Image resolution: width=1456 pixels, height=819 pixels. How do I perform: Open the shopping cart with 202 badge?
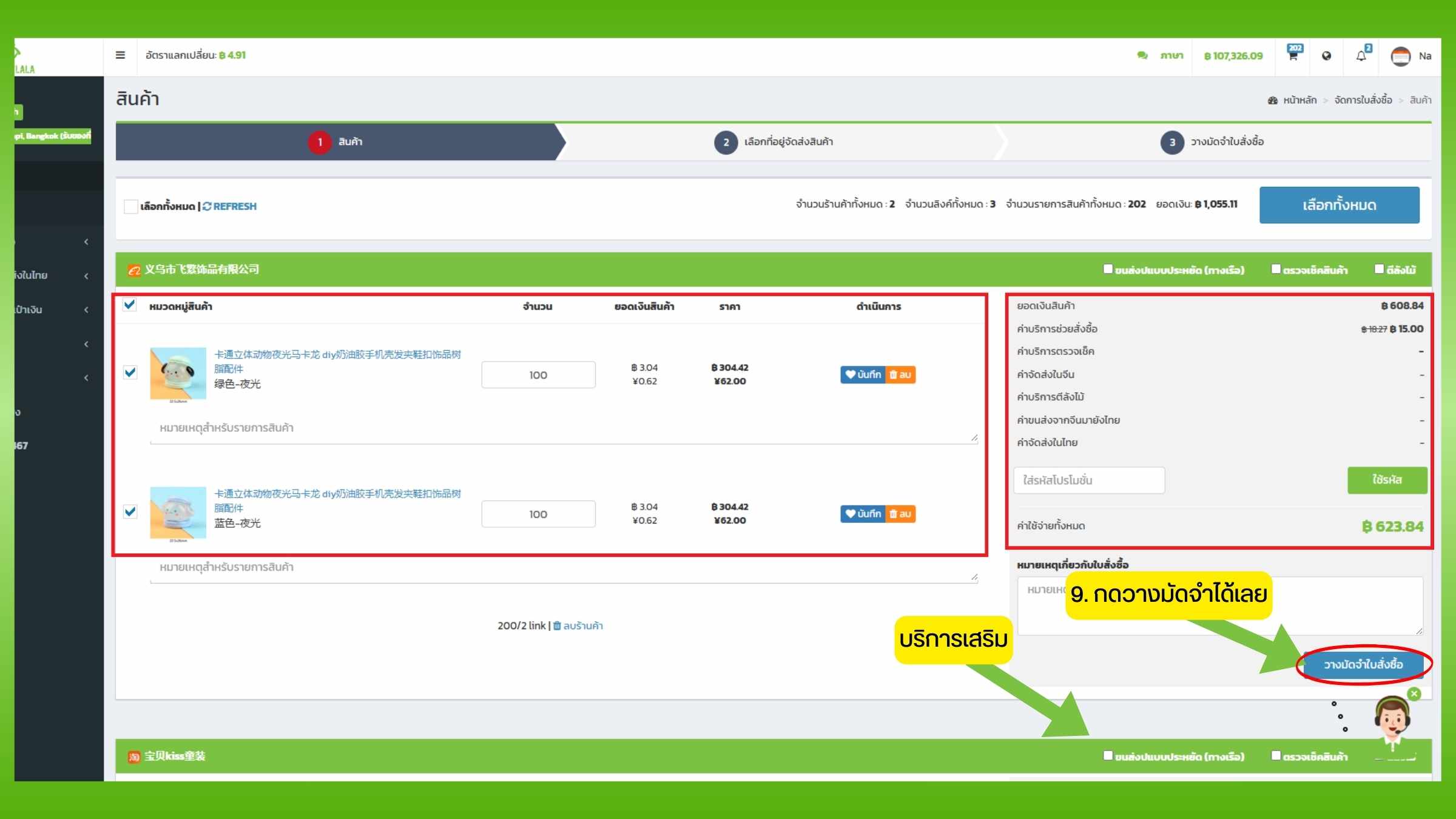coord(1293,55)
